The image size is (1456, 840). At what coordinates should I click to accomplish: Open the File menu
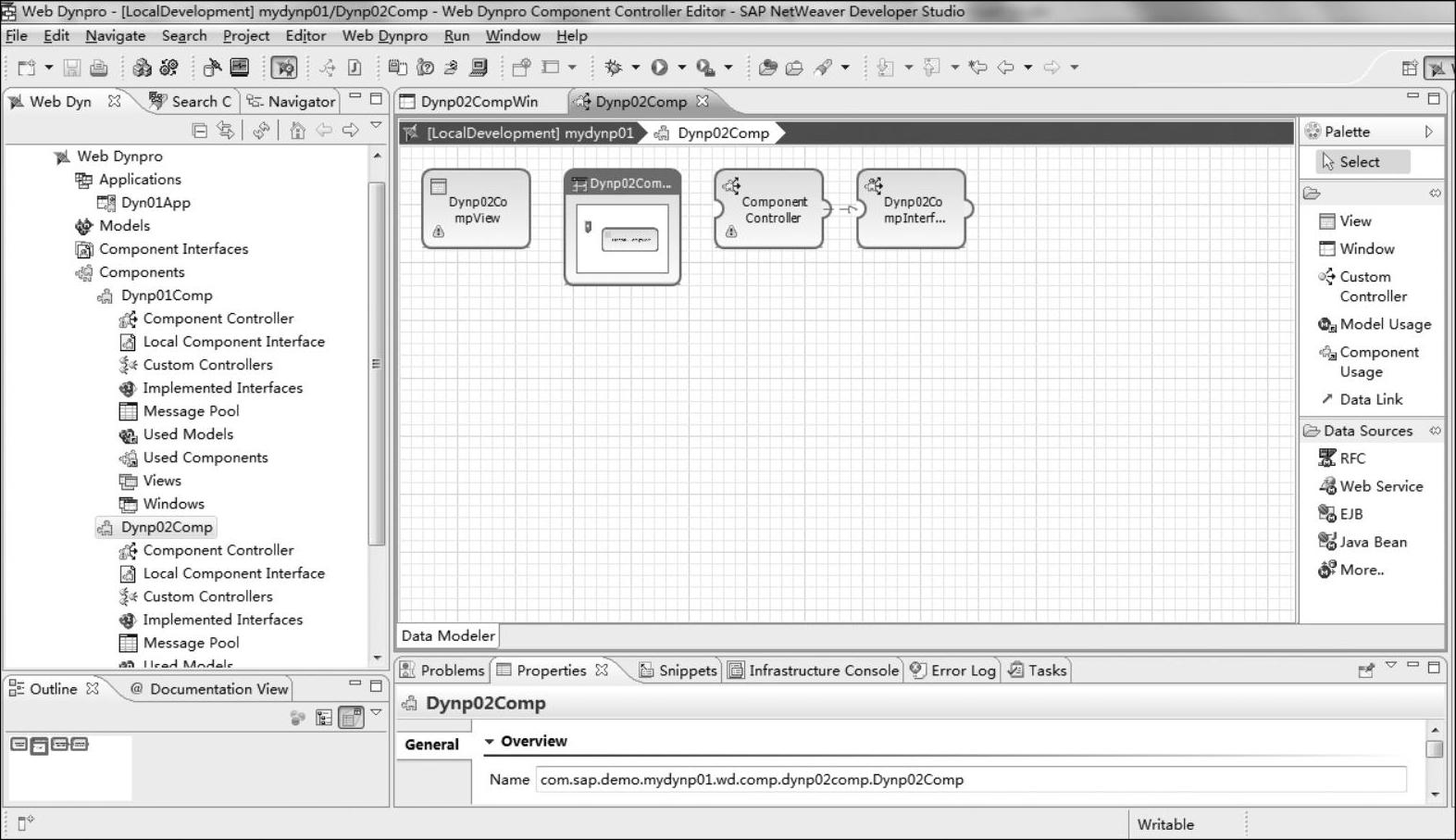click(x=17, y=36)
